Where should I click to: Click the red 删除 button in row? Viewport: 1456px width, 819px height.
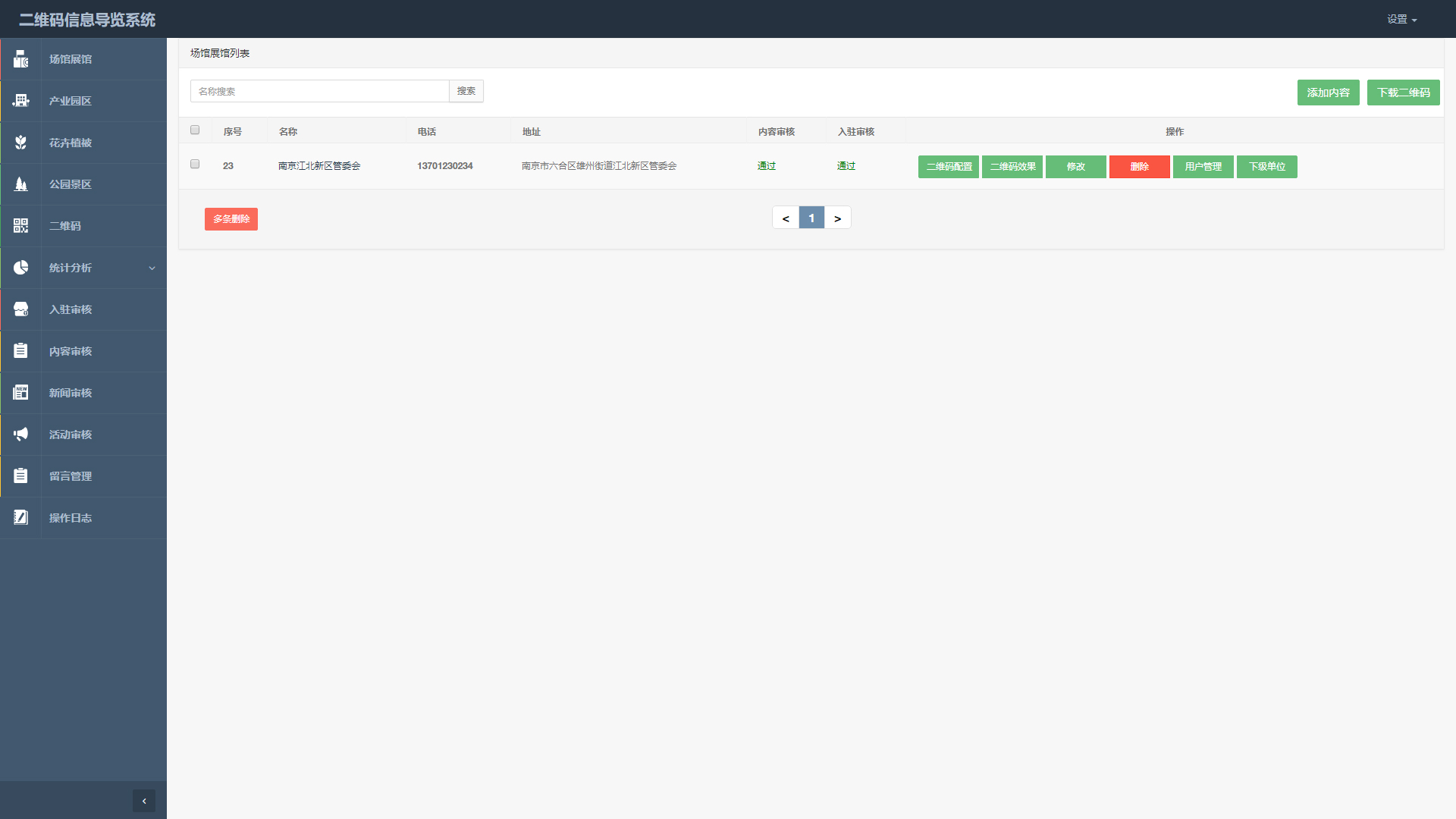pos(1139,167)
